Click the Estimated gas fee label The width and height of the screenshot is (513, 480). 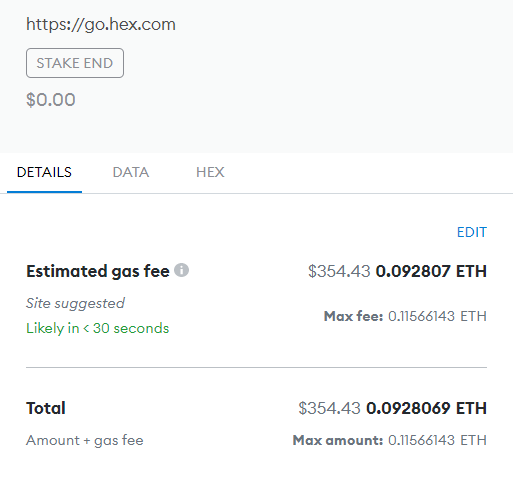click(x=98, y=271)
